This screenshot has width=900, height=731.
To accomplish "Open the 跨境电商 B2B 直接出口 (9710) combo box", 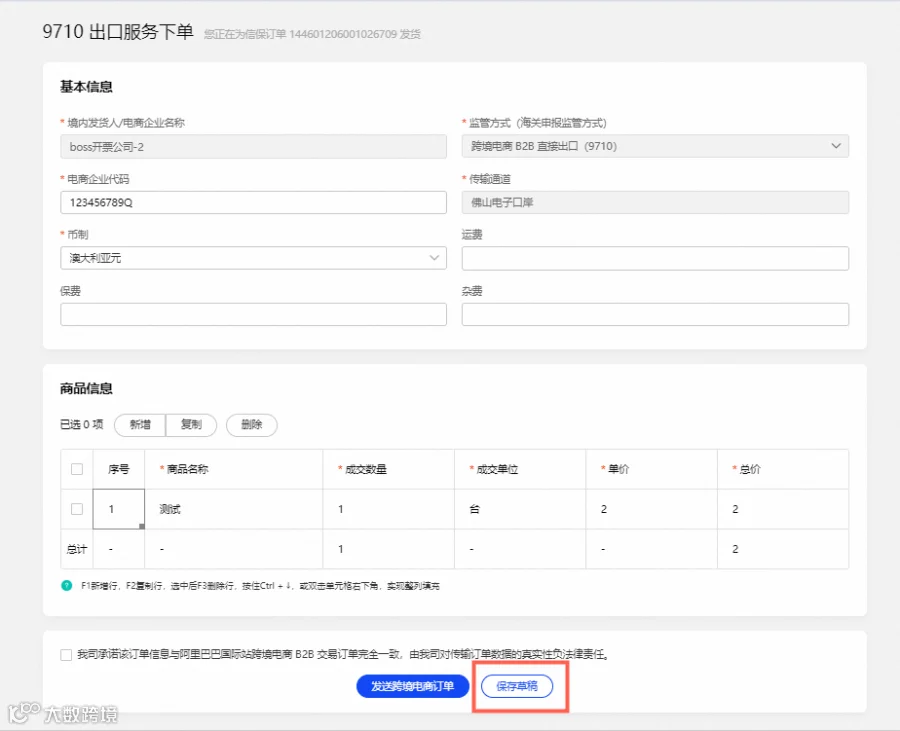I will (x=655, y=146).
